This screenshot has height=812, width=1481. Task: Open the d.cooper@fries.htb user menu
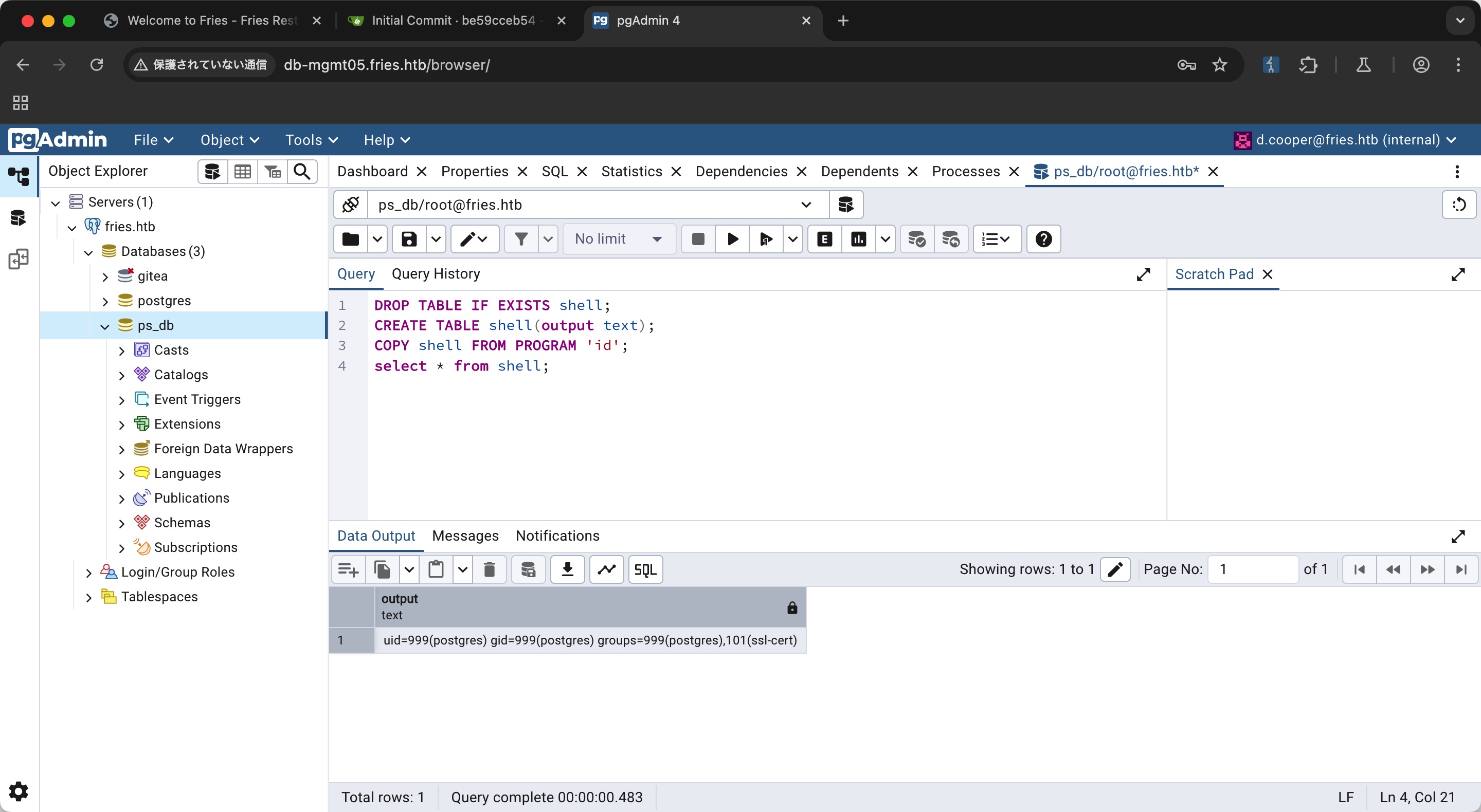(x=1345, y=140)
